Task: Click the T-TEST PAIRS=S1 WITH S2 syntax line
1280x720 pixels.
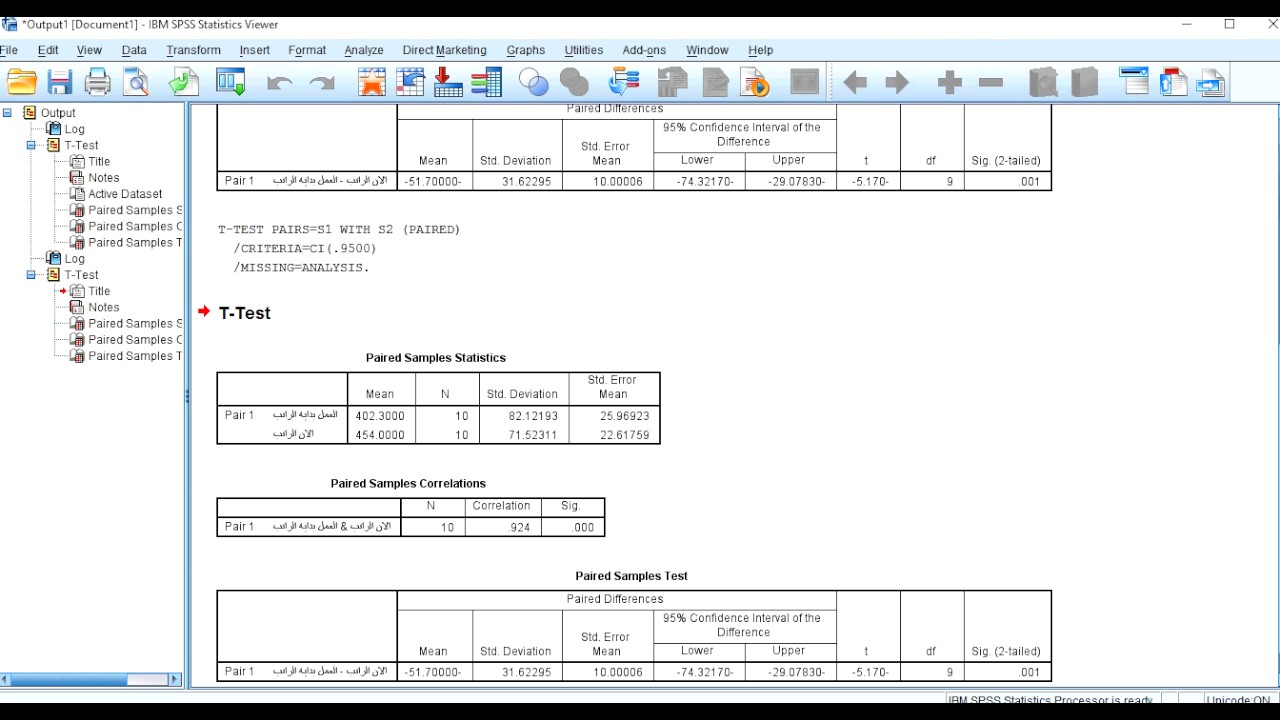Action: coord(339,229)
